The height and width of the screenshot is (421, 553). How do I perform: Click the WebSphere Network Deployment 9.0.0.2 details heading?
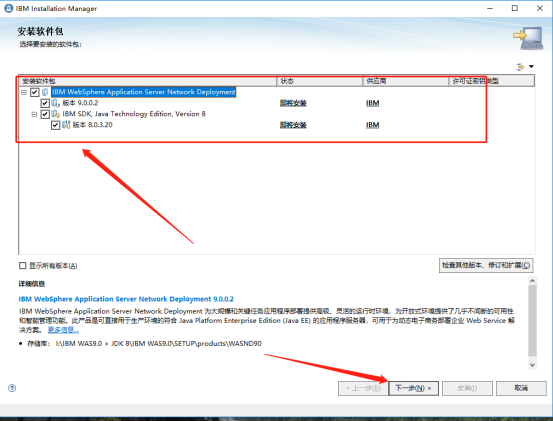pyautogui.click(x=126, y=299)
